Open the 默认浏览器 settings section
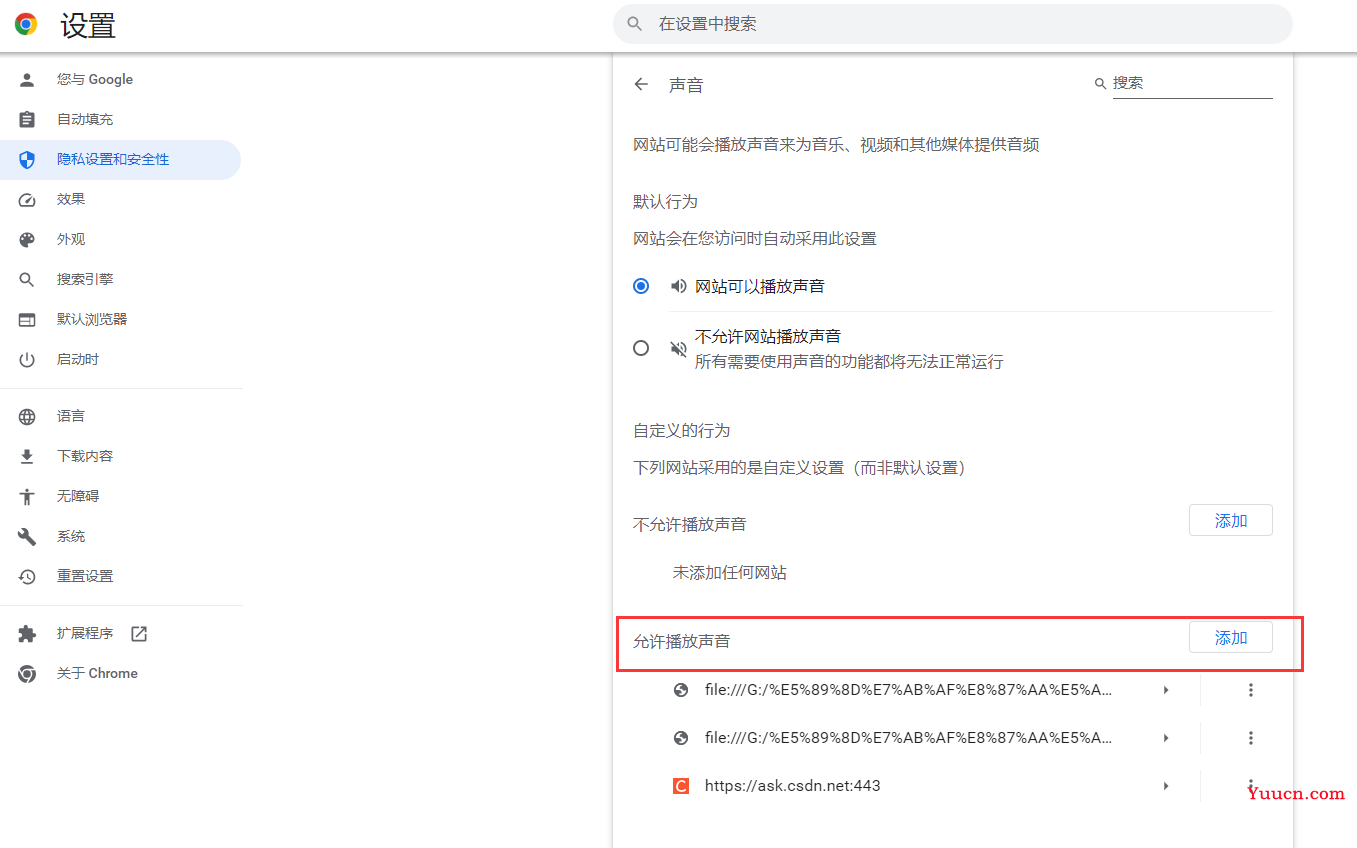This screenshot has width=1357, height=848. pyautogui.click(x=120, y=319)
